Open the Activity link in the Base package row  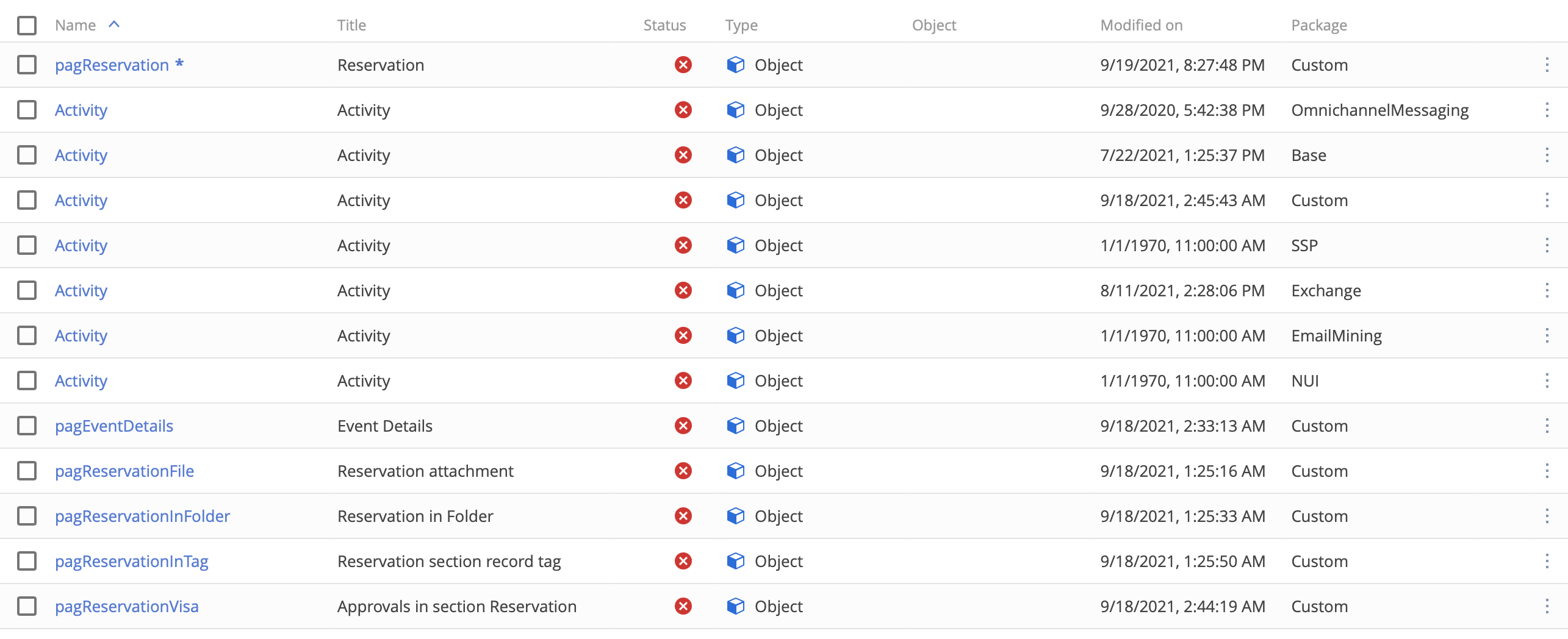(x=81, y=155)
